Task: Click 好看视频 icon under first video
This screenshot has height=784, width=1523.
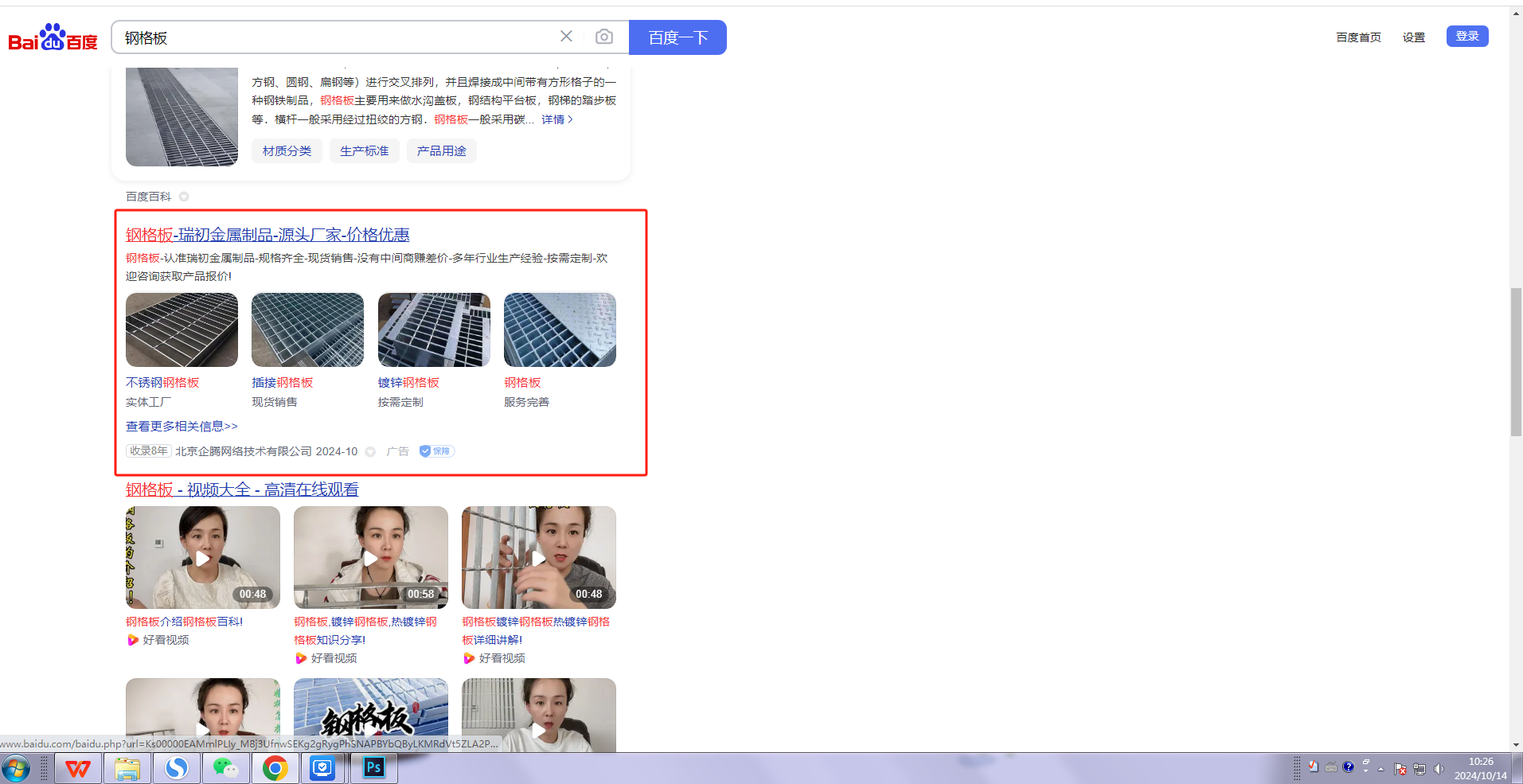Action: (x=133, y=640)
